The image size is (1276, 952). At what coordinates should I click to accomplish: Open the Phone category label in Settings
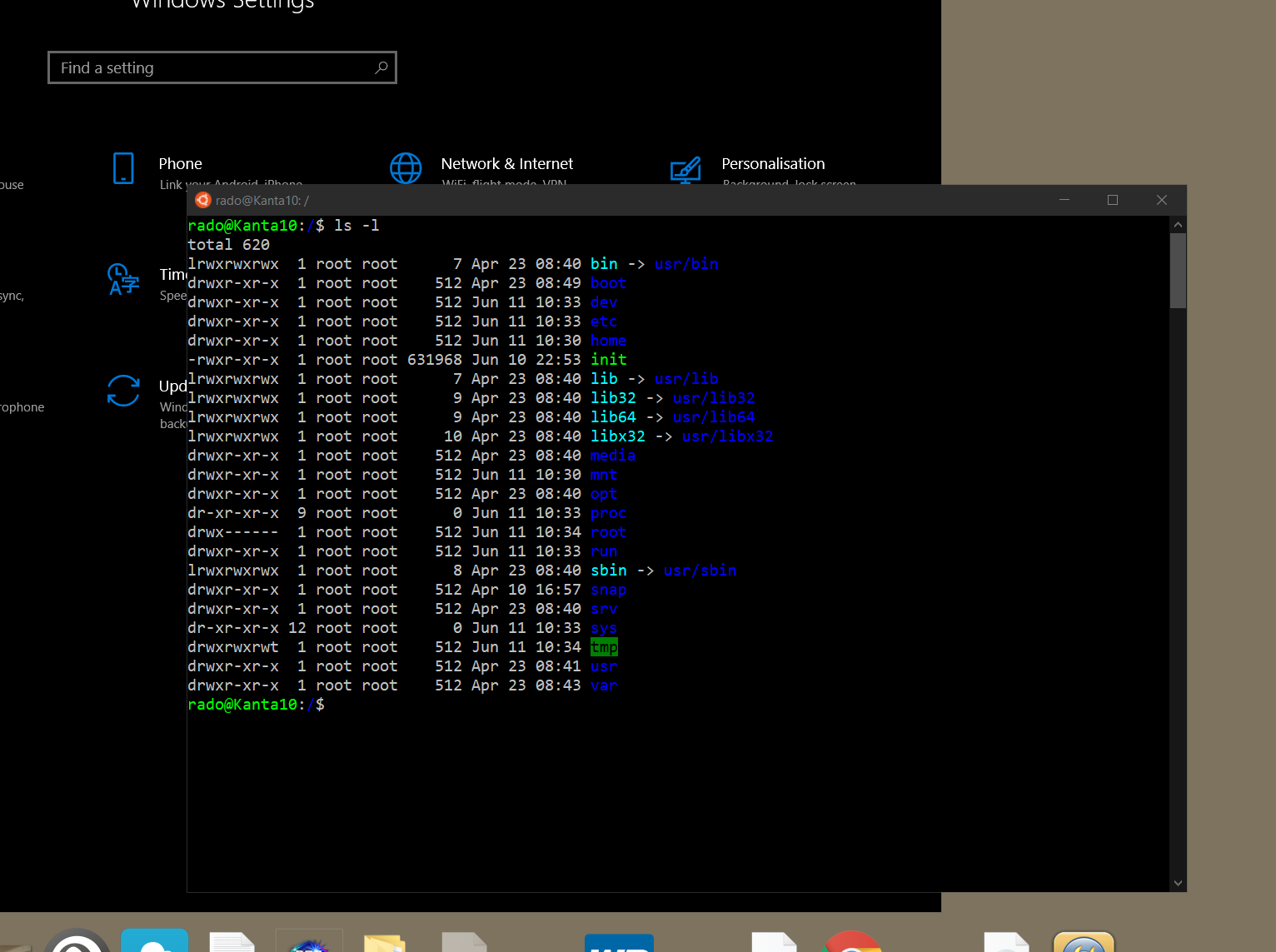[x=181, y=163]
